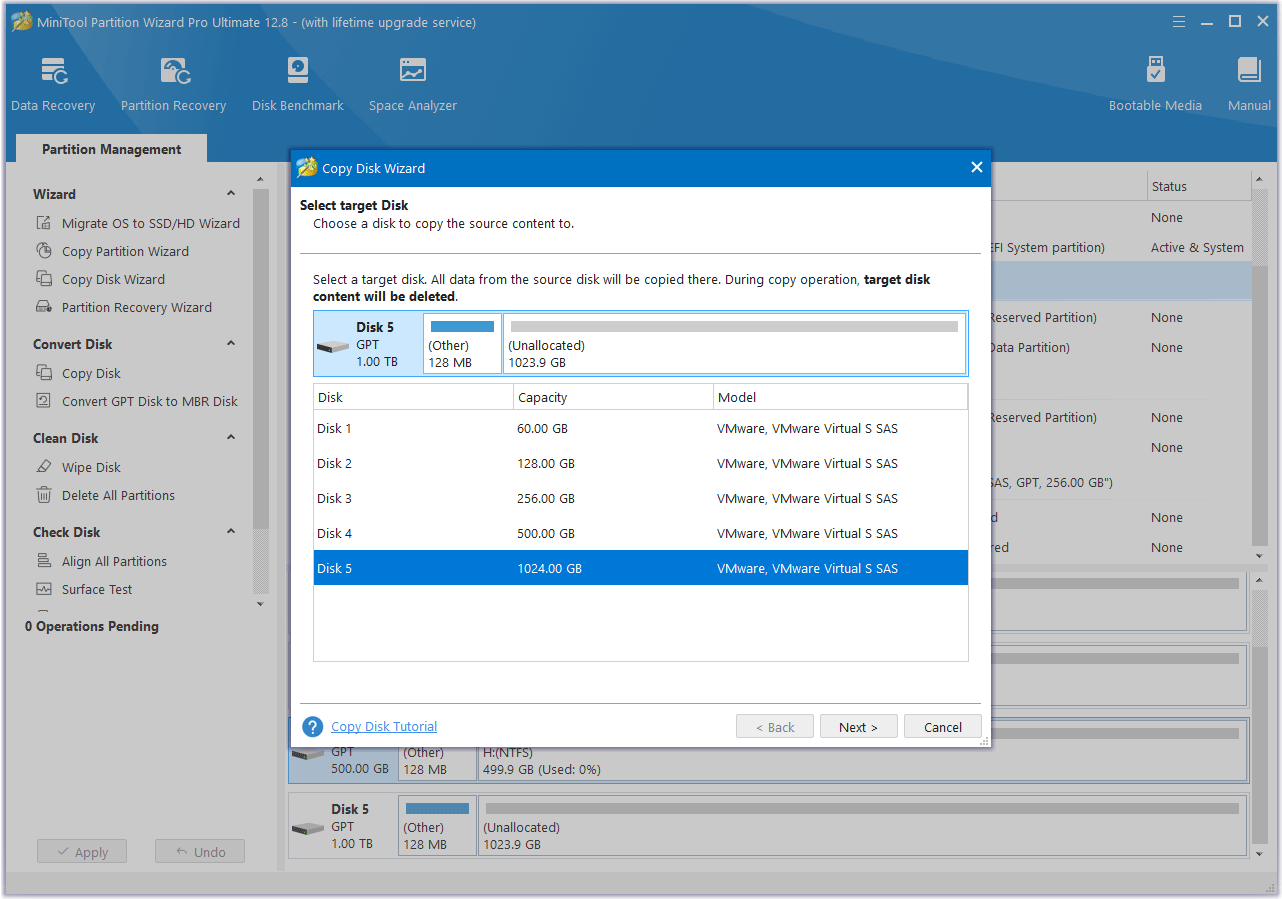
Task: Open Copy Disk Tutorial link
Action: 384,727
